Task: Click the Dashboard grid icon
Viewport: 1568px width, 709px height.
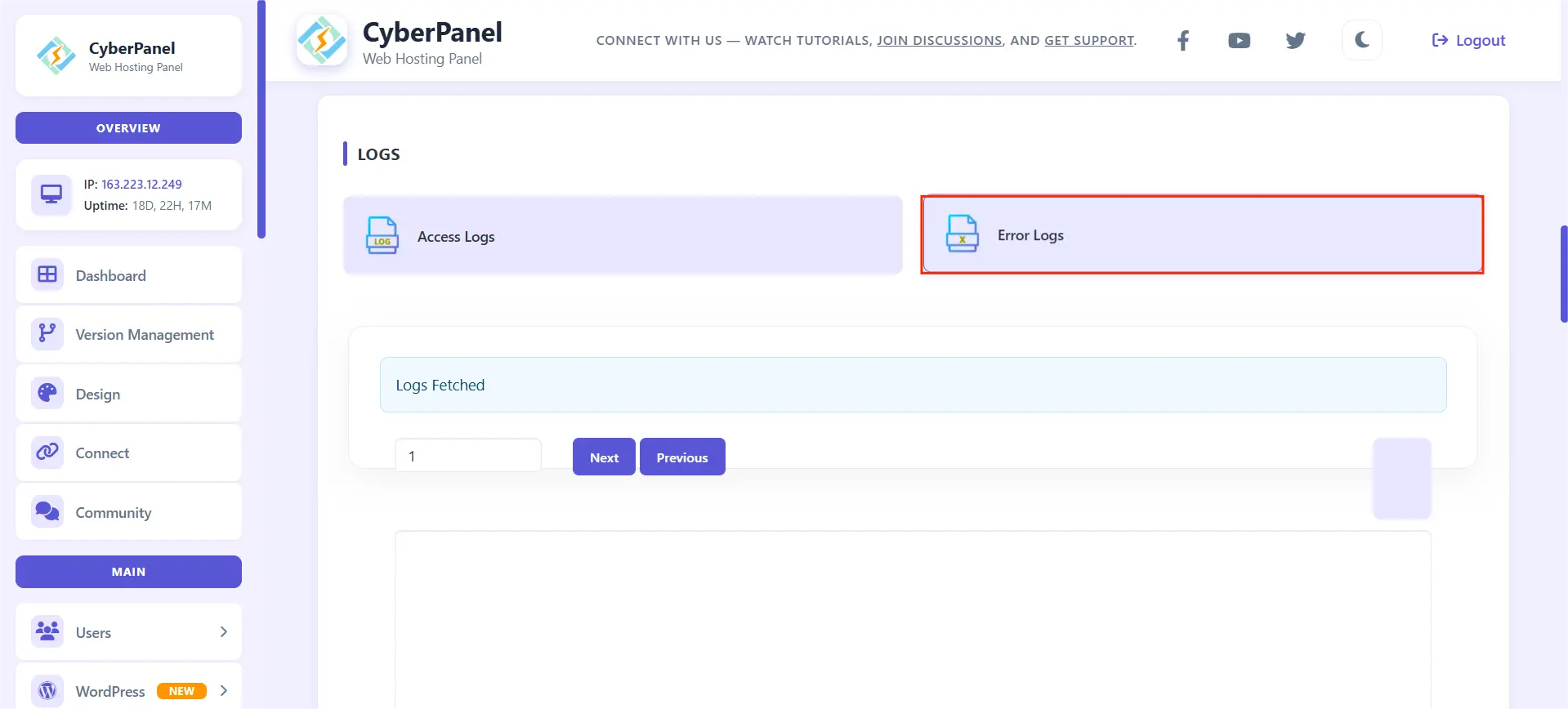Action: [x=47, y=274]
